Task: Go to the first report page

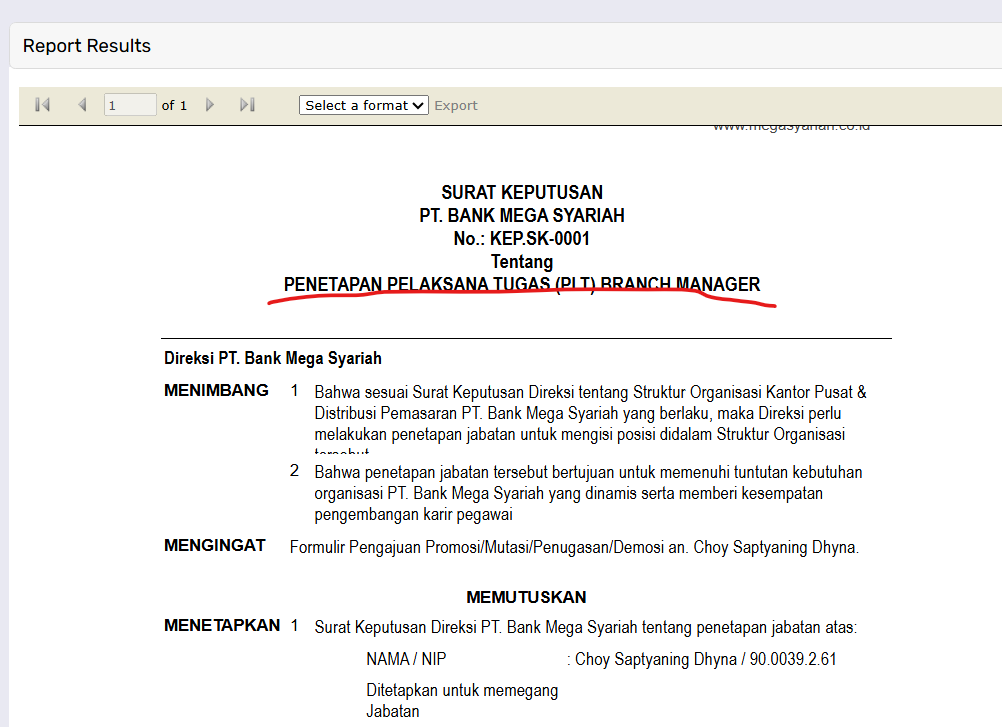Action: tap(43, 105)
